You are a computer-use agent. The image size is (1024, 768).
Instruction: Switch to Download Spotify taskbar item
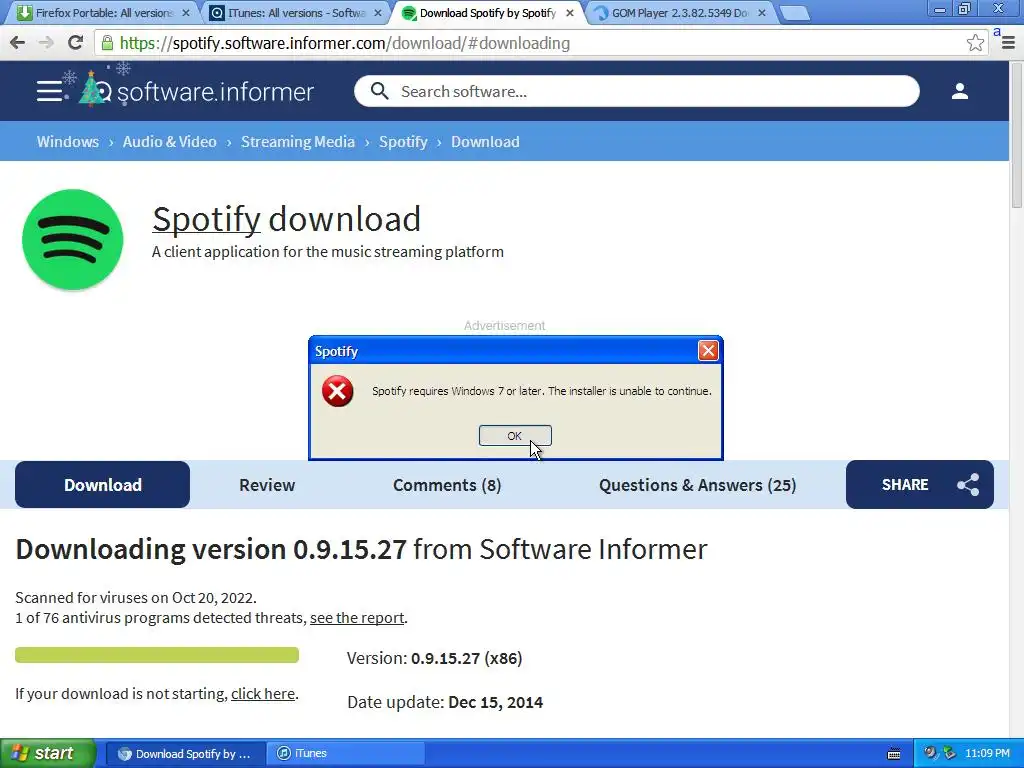(185, 754)
